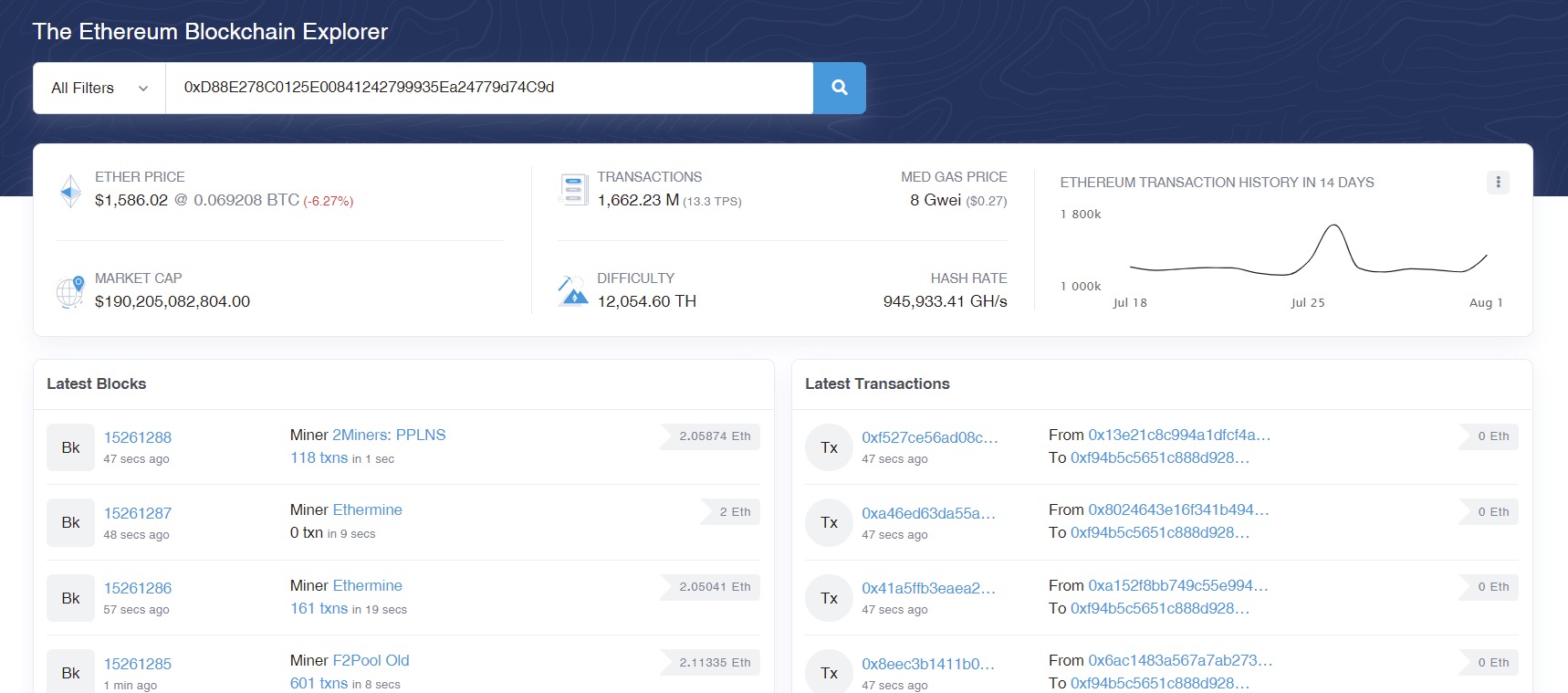
Task: Open transaction 0x8eec3b1411b0…
Action: (x=928, y=664)
